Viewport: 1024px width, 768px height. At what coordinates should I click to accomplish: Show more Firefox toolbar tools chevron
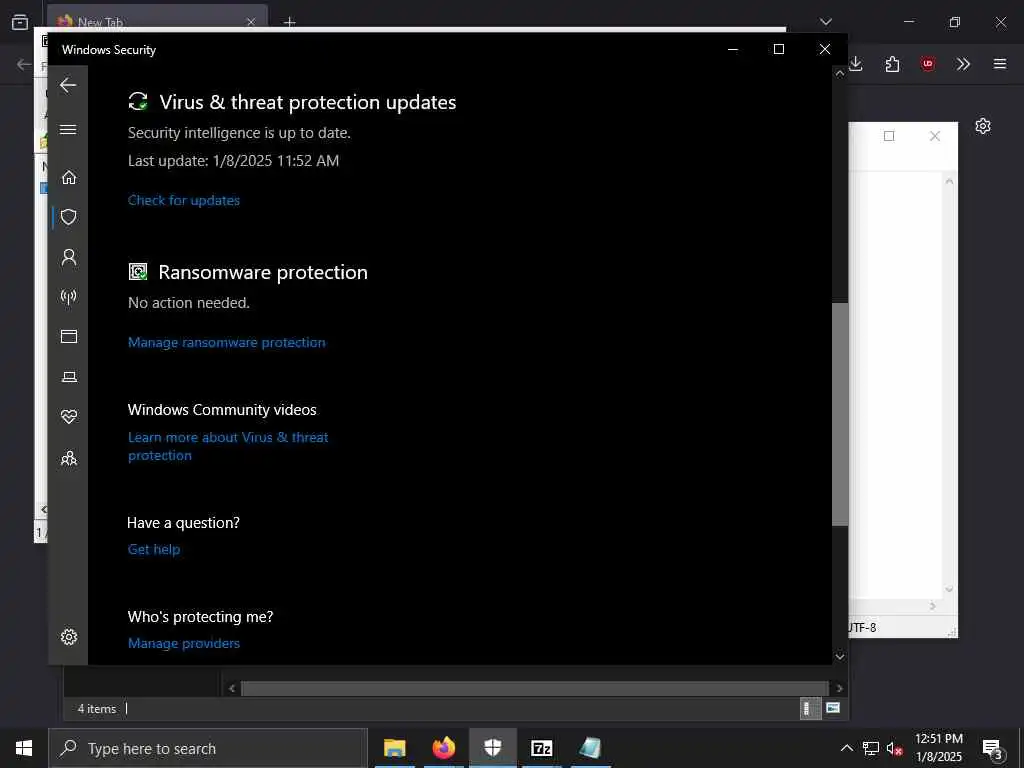[963, 64]
